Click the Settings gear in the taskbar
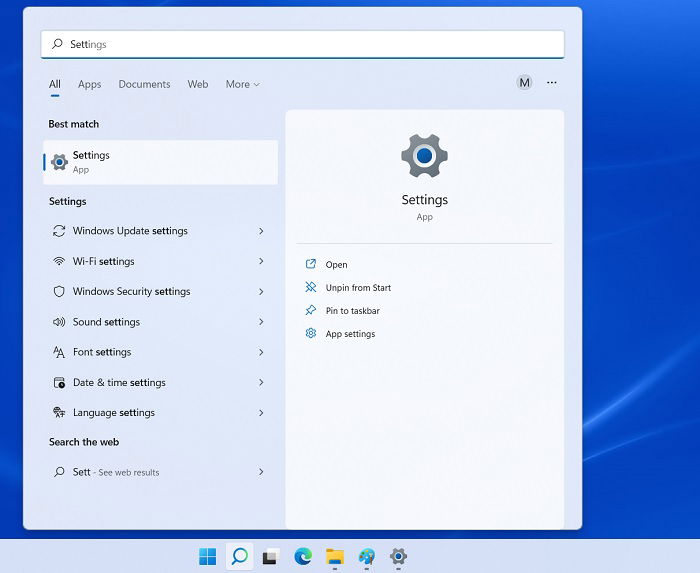The image size is (700, 573). [x=398, y=556]
